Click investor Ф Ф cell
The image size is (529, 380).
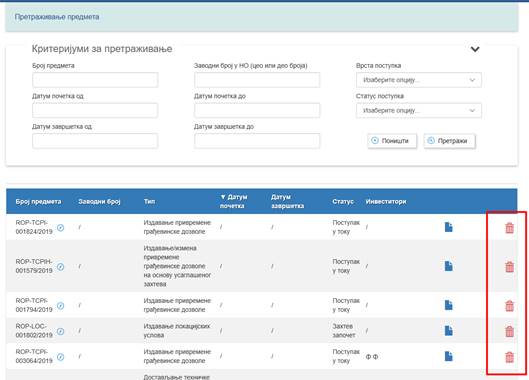[372, 356]
